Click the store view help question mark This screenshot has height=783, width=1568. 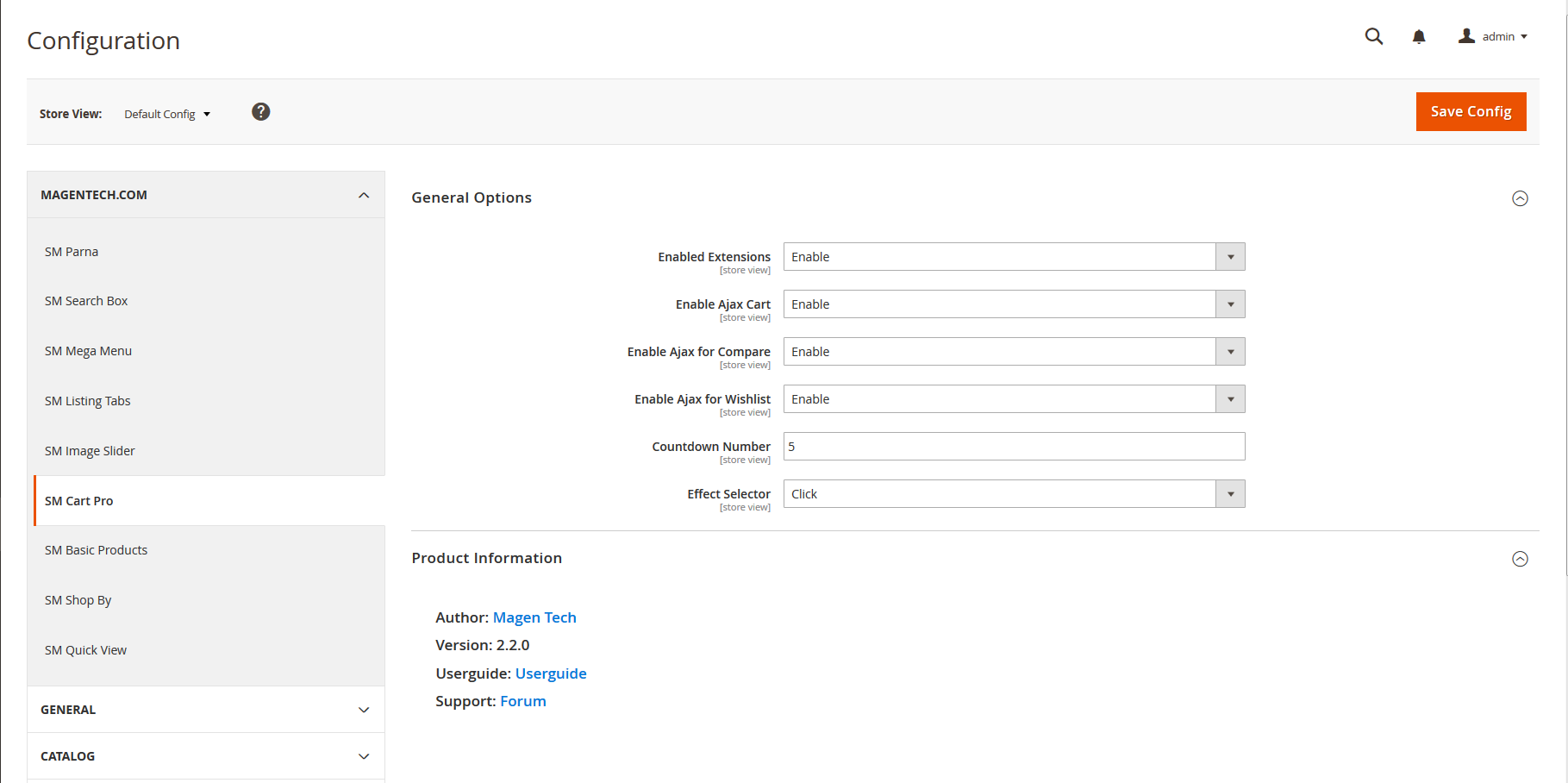(261, 112)
